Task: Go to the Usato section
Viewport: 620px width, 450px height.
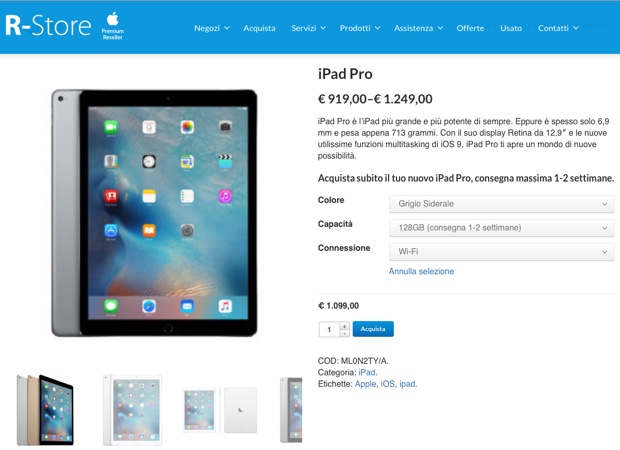Action: (511, 28)
